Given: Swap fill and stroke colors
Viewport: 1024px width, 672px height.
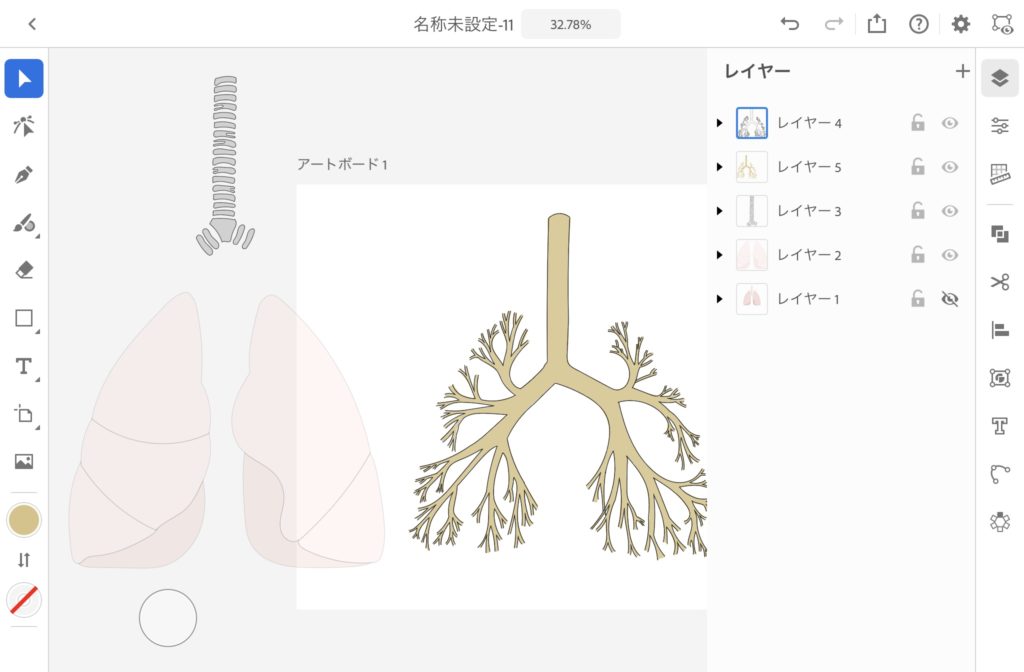Looking at the screenshot, I should tap(24, 560).
